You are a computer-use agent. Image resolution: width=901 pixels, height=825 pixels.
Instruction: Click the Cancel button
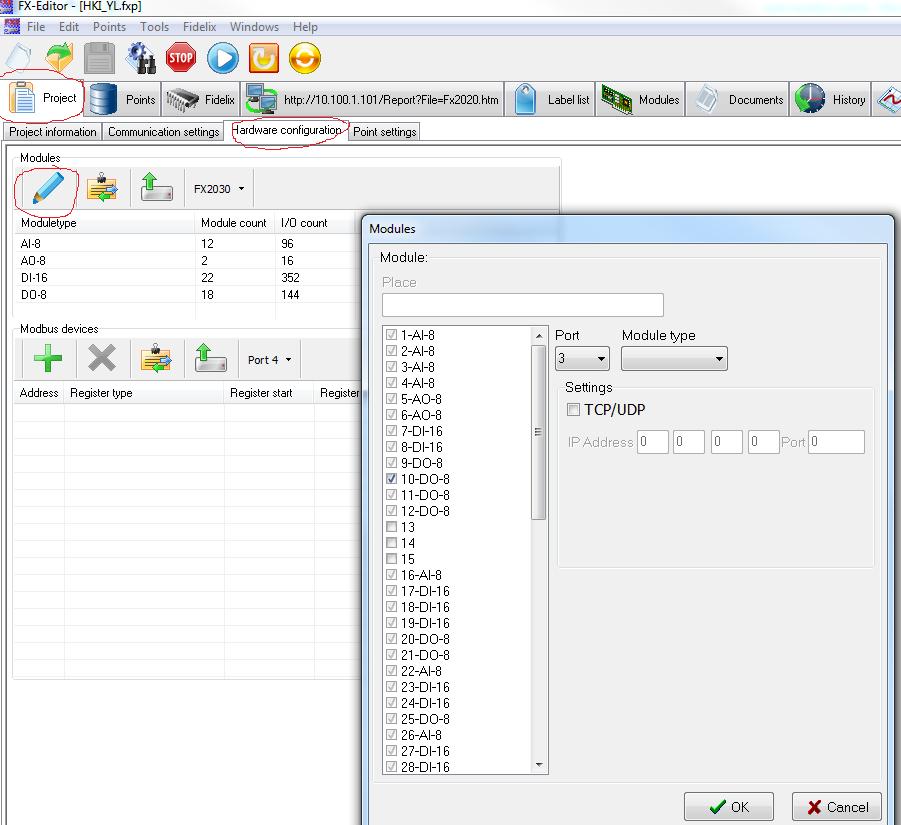click(x=837, y=807)
